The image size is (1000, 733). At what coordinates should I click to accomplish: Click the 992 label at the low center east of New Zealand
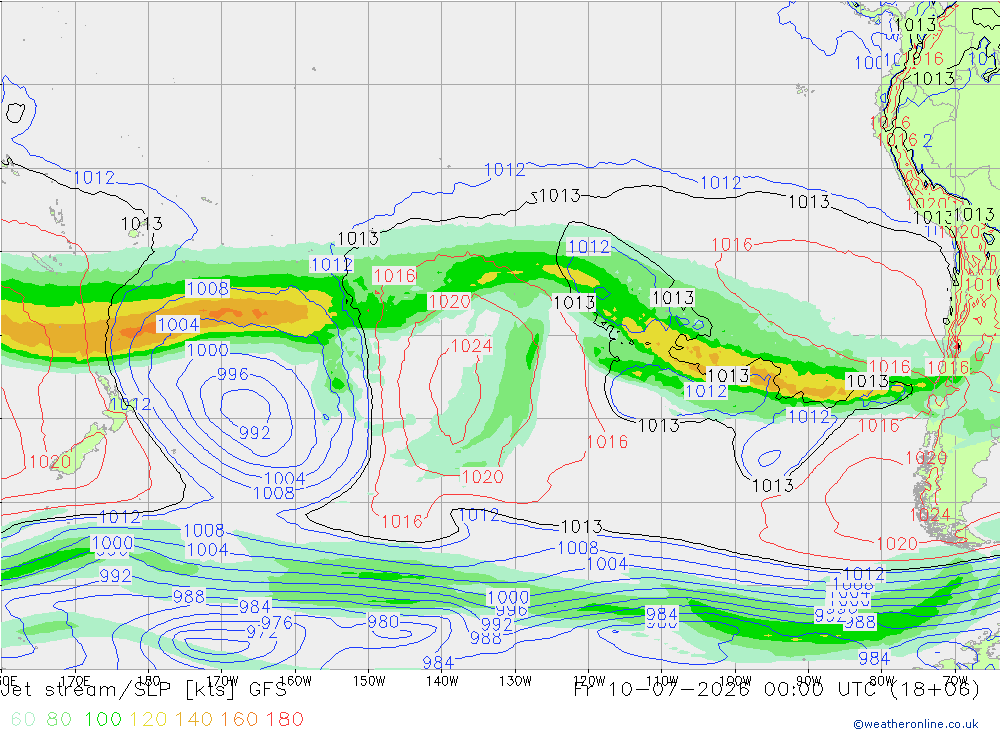[x=254, y=433]
